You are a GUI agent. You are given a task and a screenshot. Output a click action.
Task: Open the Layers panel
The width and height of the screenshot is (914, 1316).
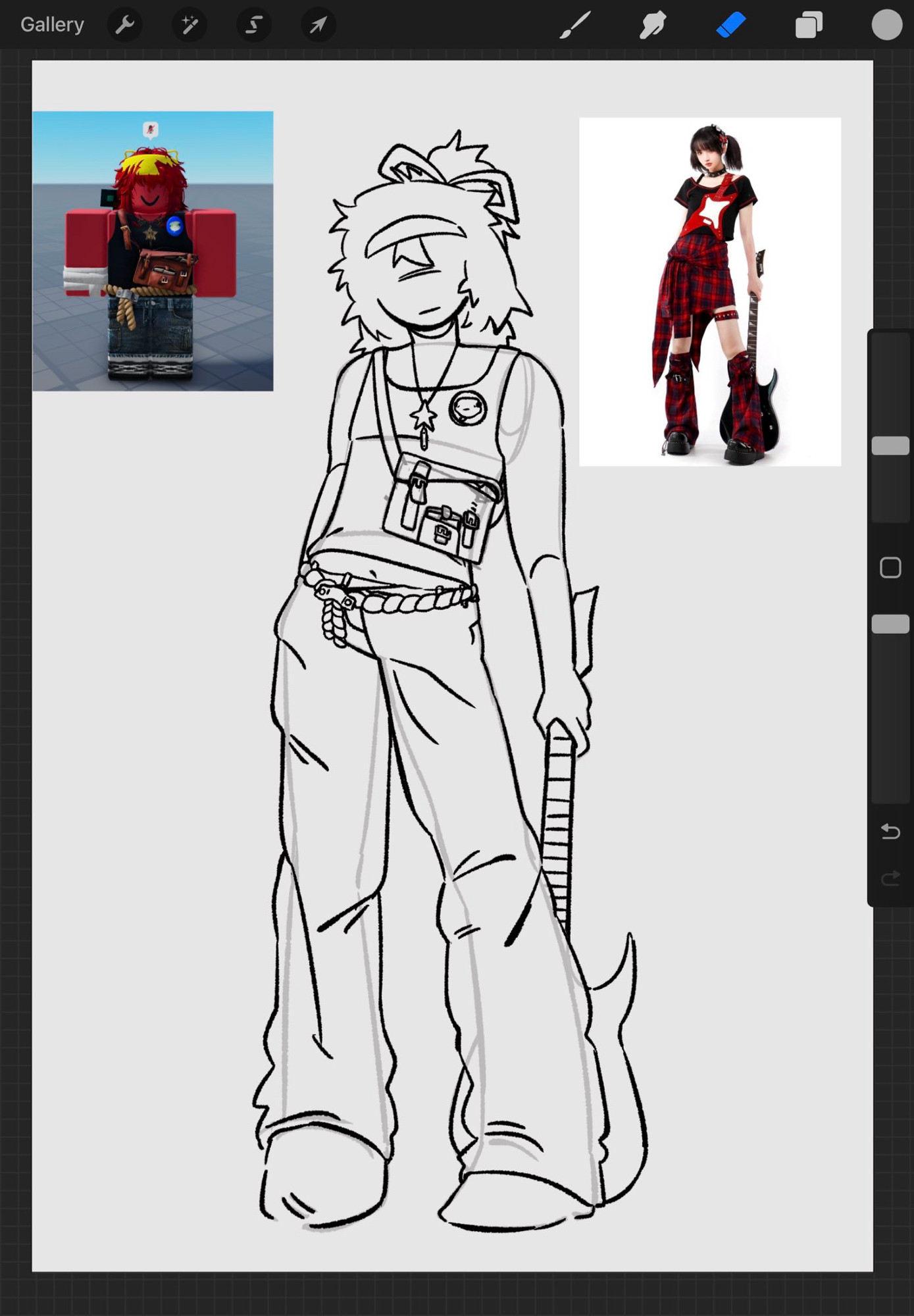(809, 25)
